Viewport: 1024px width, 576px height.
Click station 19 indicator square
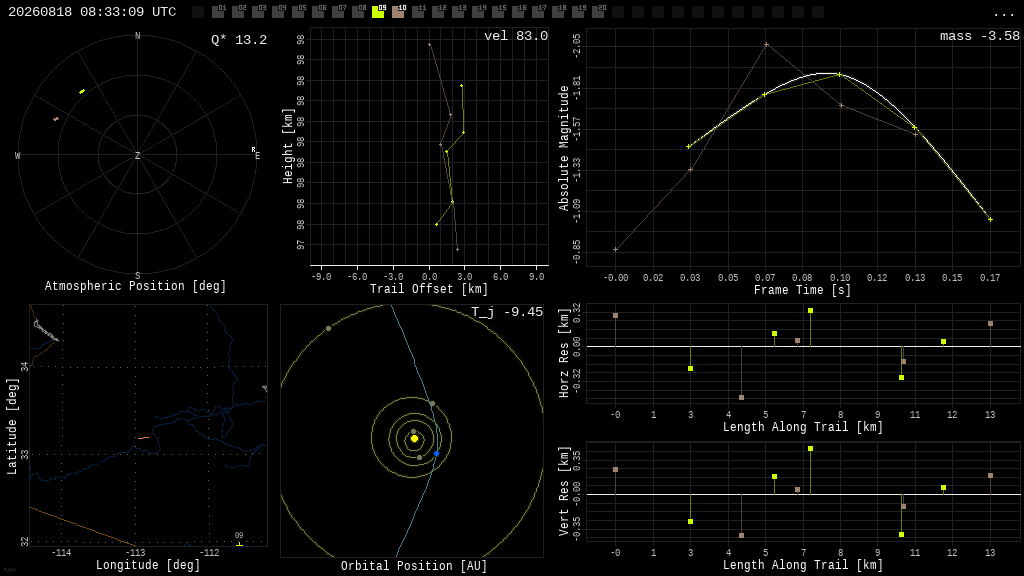click(x=578, y=12)
